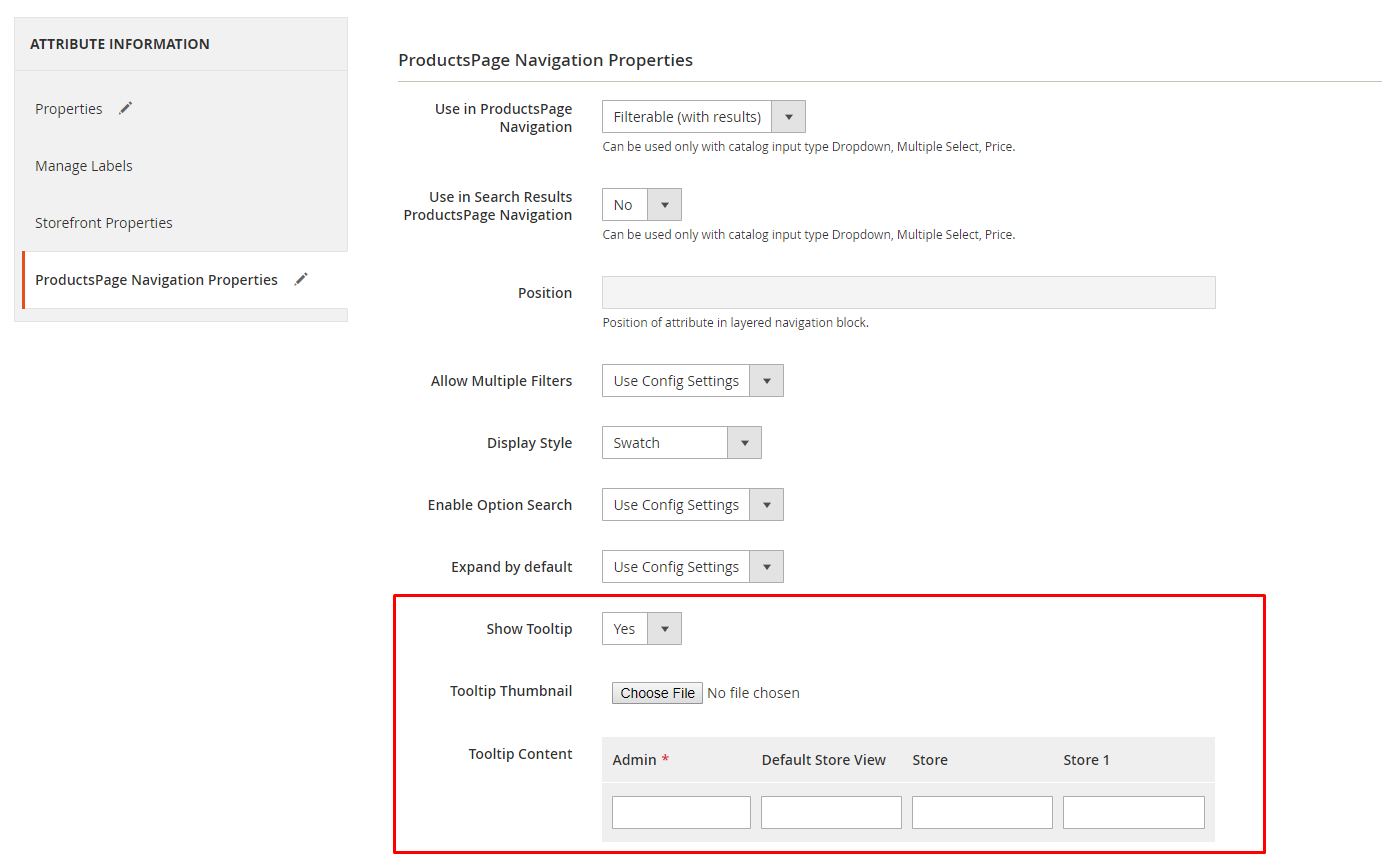The width and height of the screenshot is (1382, 861).
Task: Click the Position input field
Action: [908, 293]
